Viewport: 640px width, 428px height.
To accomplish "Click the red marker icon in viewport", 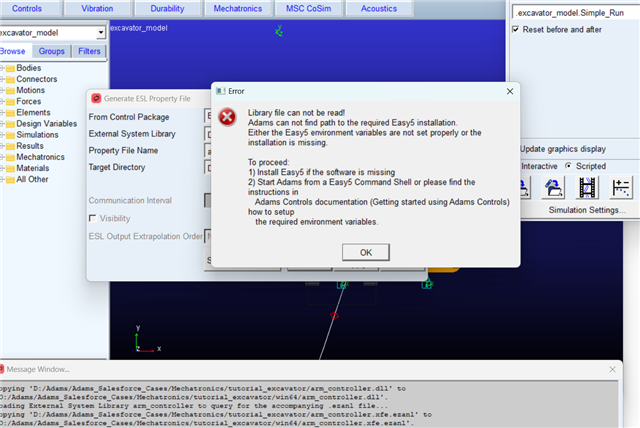I will click(x=334, y=315).
